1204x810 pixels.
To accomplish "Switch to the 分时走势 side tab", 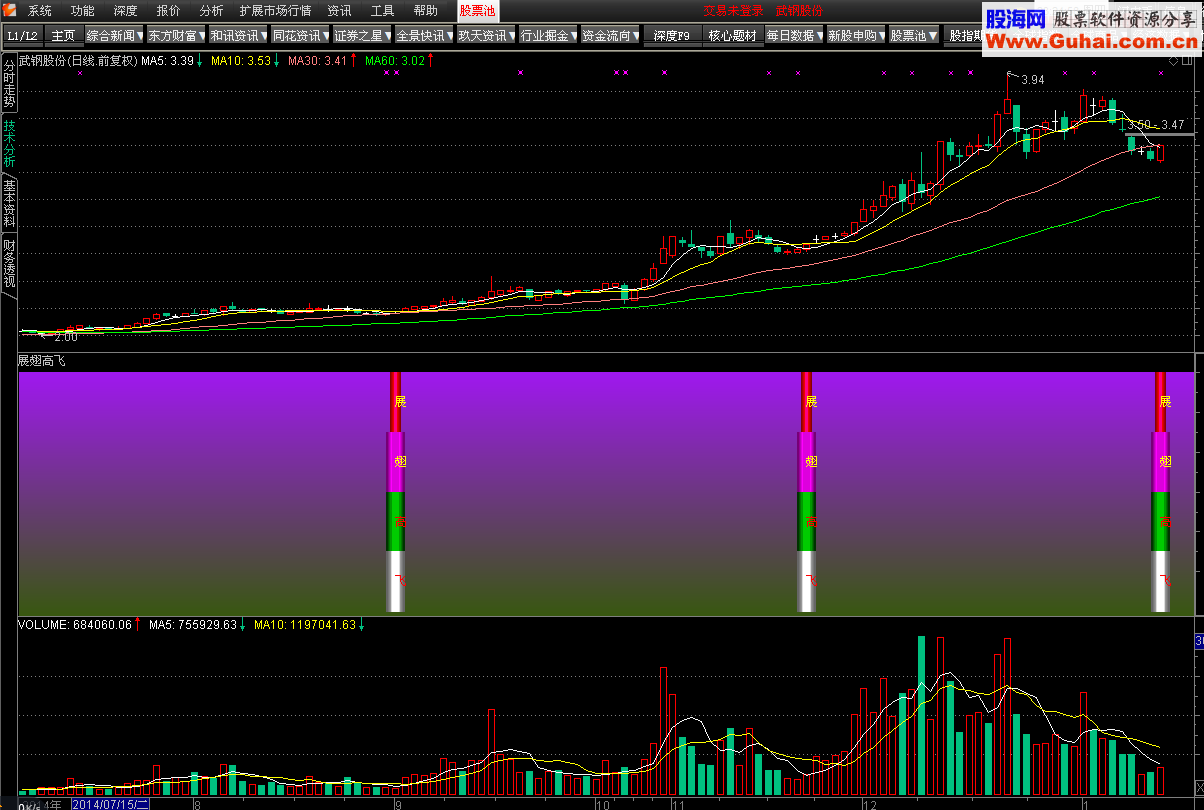I will [x=9, y=83].
